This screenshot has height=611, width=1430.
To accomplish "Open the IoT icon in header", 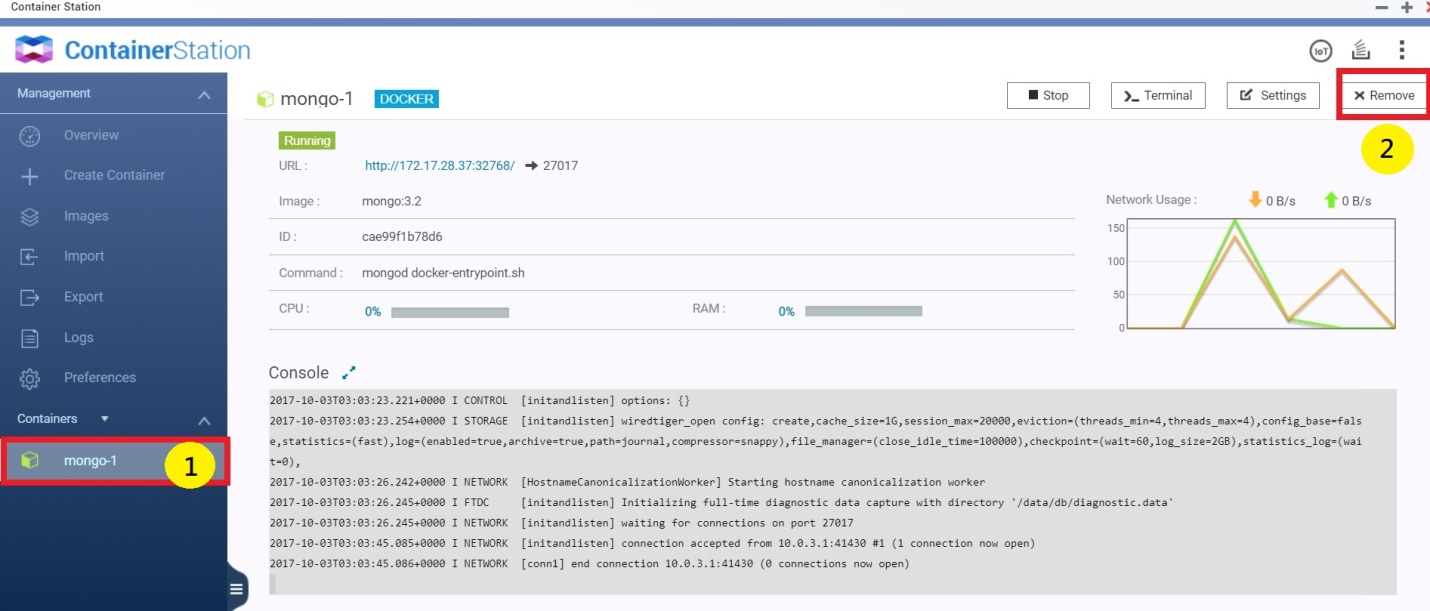I will (x=1321, y=50).
